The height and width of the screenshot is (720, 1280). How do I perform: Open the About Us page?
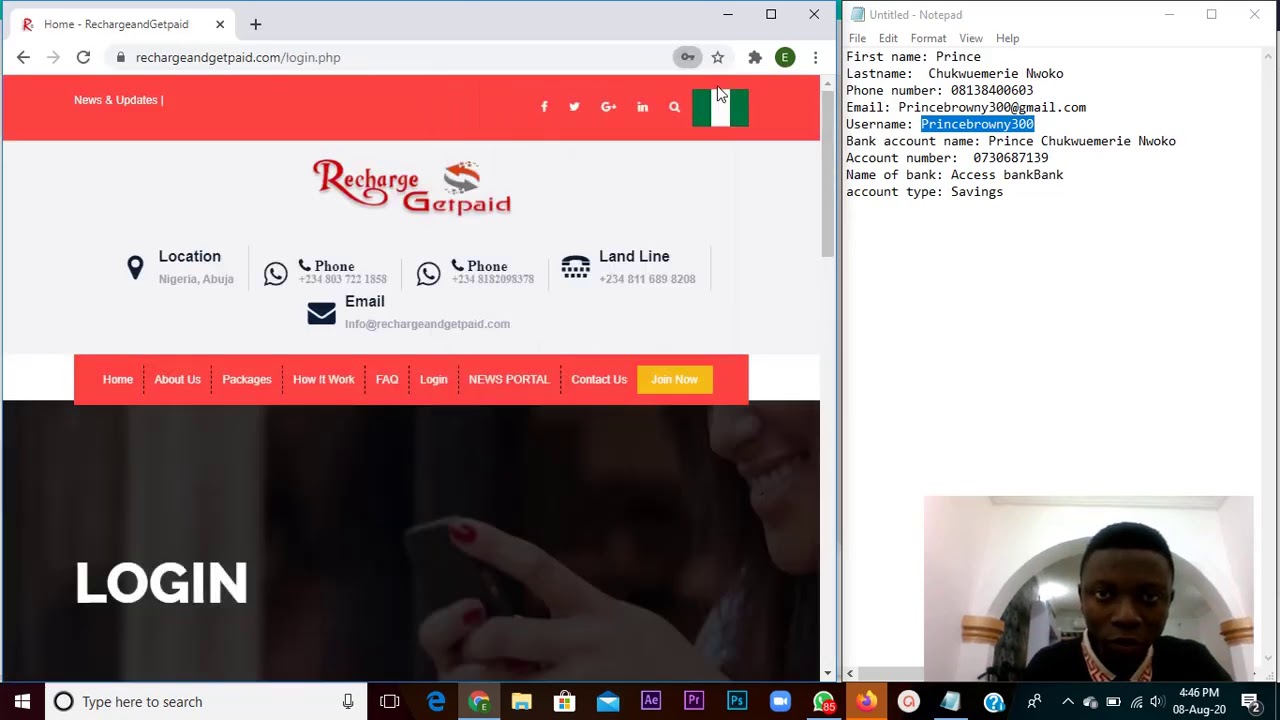pyautogui.click(x=177, y=379)
